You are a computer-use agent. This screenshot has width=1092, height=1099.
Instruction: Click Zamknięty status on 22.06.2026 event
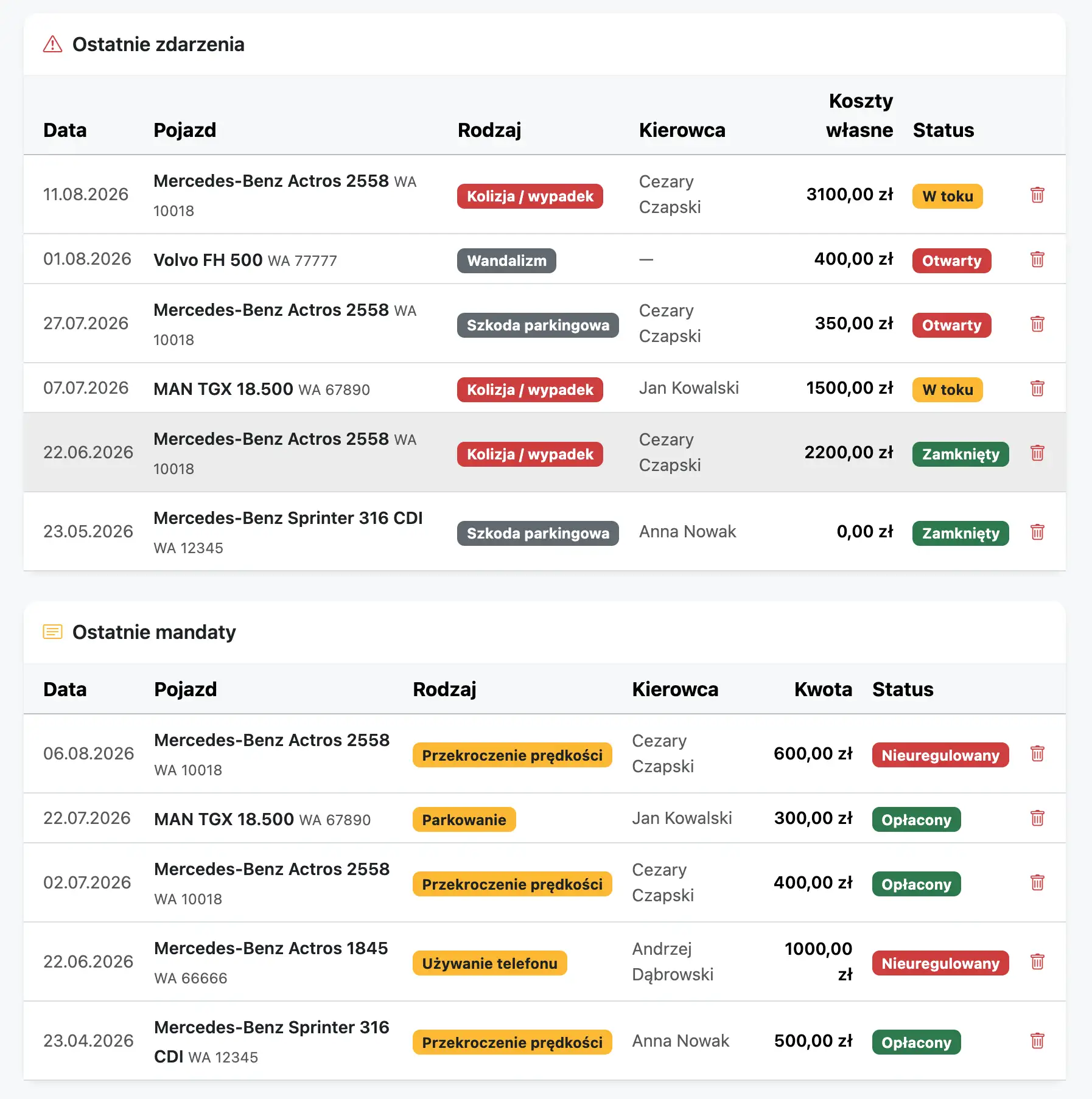pyautogui.click(x=961, y=454)
